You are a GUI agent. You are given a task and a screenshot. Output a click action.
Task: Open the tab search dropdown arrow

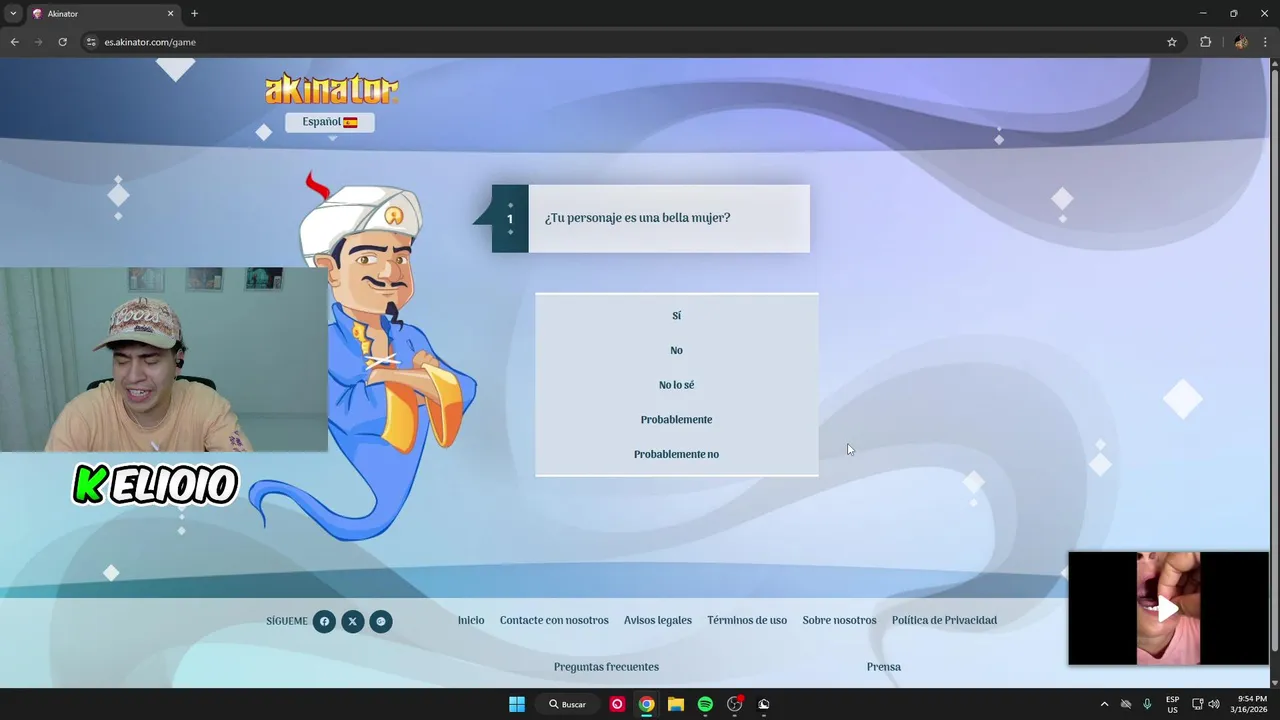click(13, 14)
